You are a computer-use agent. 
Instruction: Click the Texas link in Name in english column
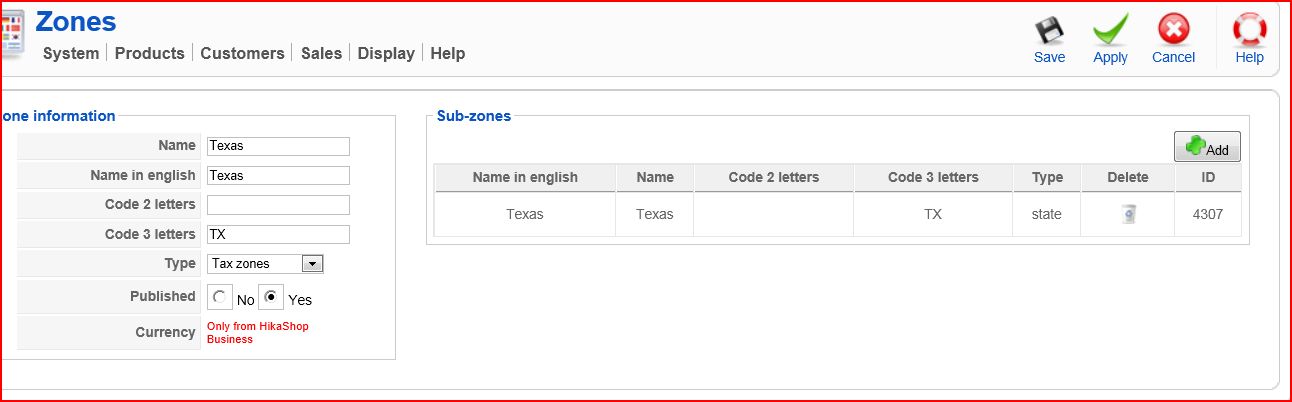[x=525, y=214]
